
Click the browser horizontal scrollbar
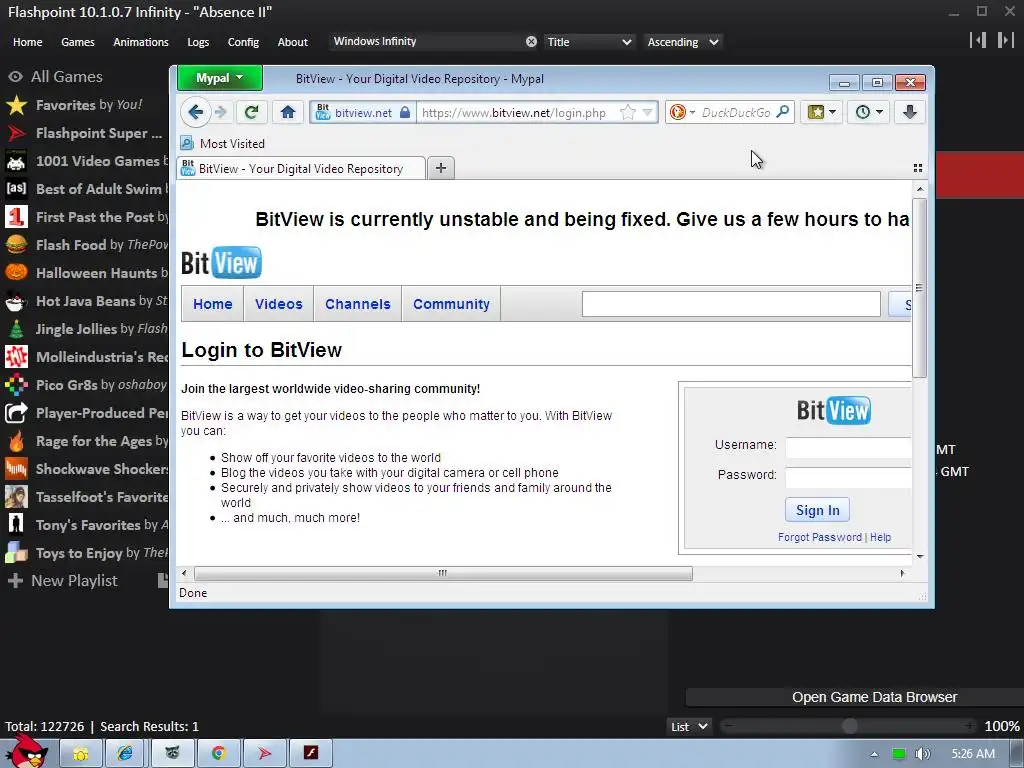point(443,573)
